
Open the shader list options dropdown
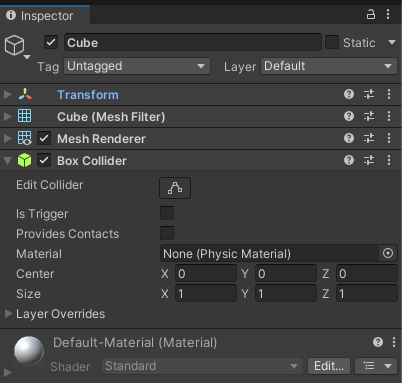(x=376, y=366)
